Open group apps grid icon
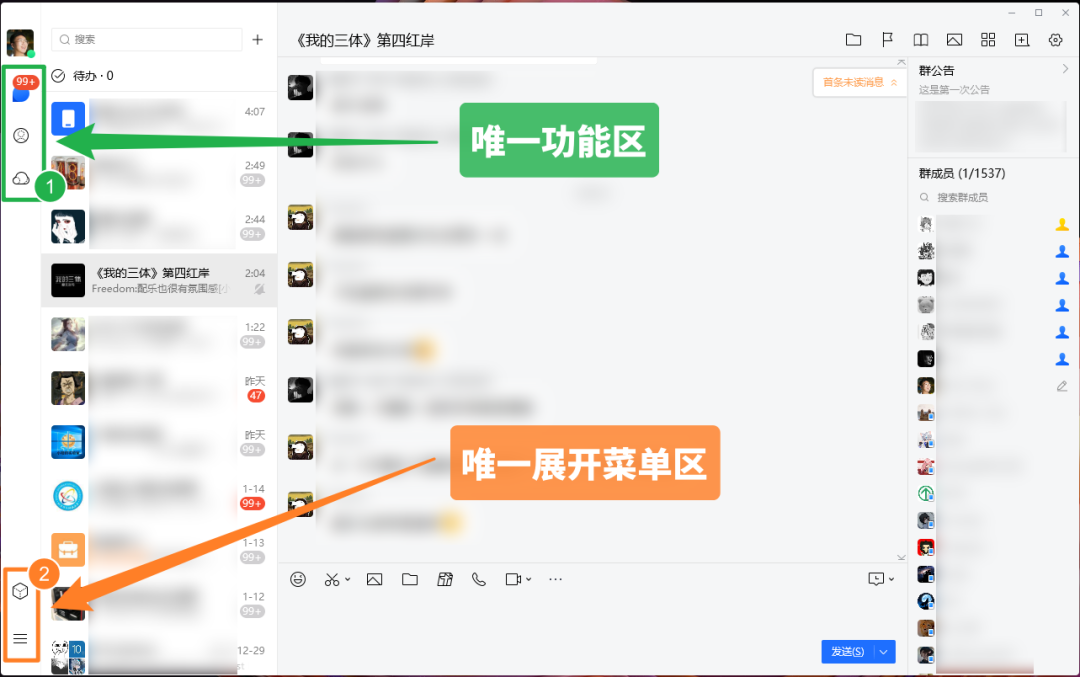The width and height of the screenshot is (1080, 677). [x=988, y=40]
